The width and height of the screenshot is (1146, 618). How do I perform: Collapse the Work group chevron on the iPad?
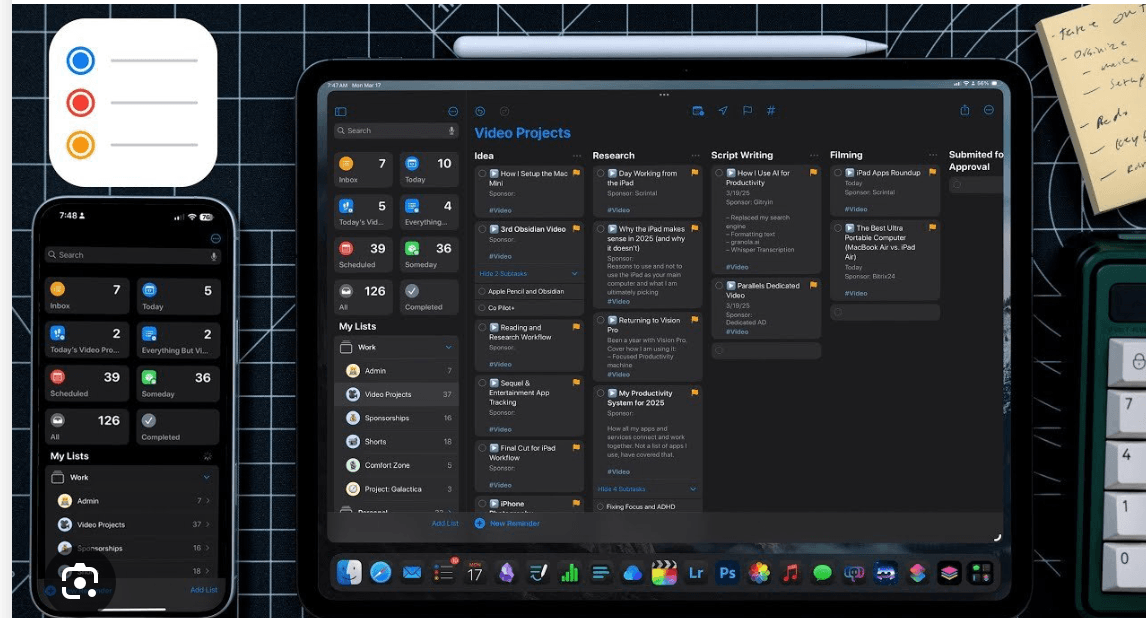449,348
